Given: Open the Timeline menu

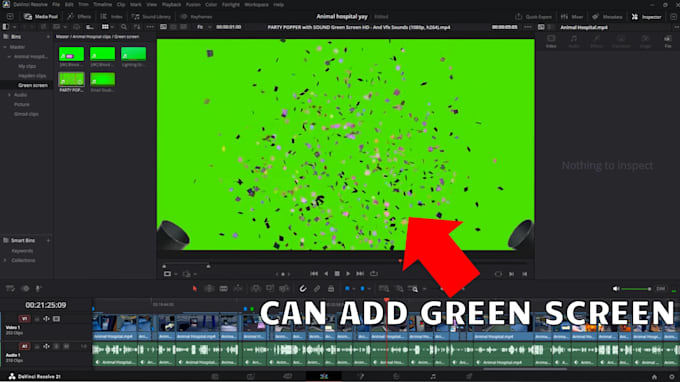Looking at the screenshot, I should [x=102, y=4].
